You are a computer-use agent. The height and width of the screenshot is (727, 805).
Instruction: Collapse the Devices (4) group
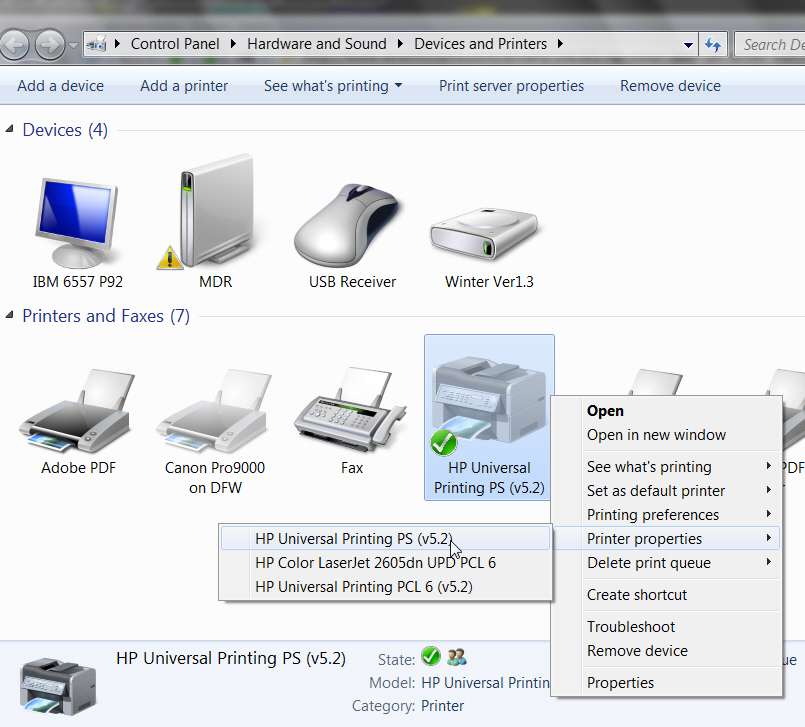tap(9, 129)
